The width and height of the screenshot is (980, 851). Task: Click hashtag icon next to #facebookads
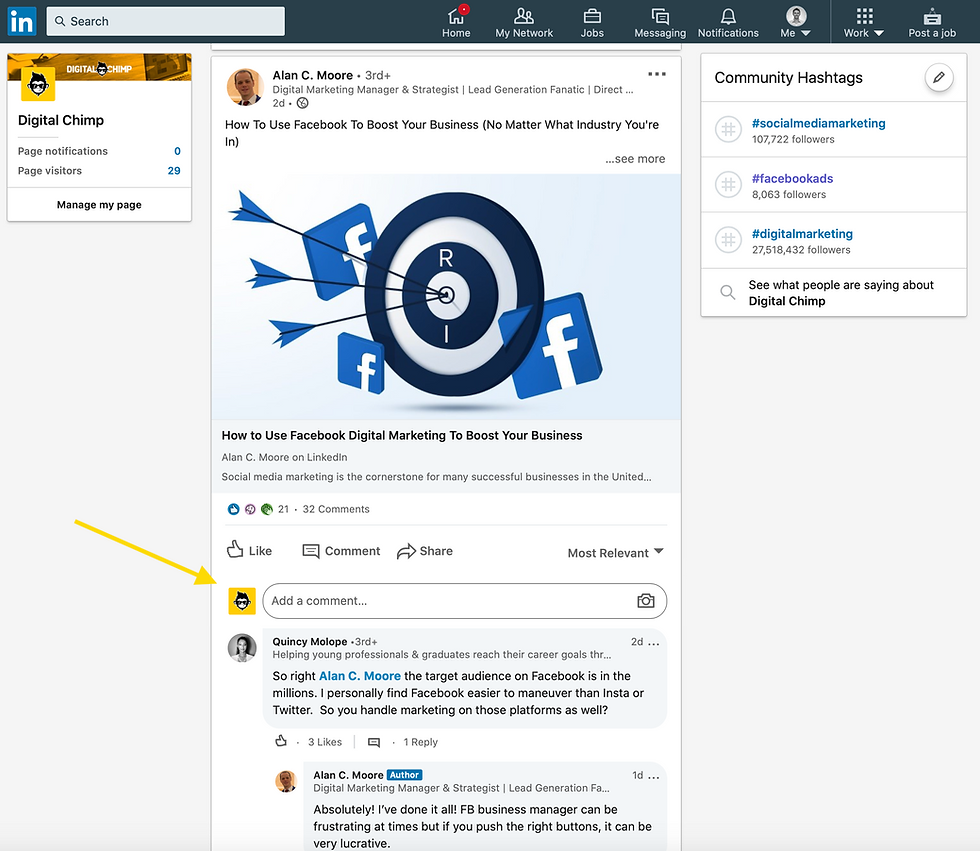point(728,185)
